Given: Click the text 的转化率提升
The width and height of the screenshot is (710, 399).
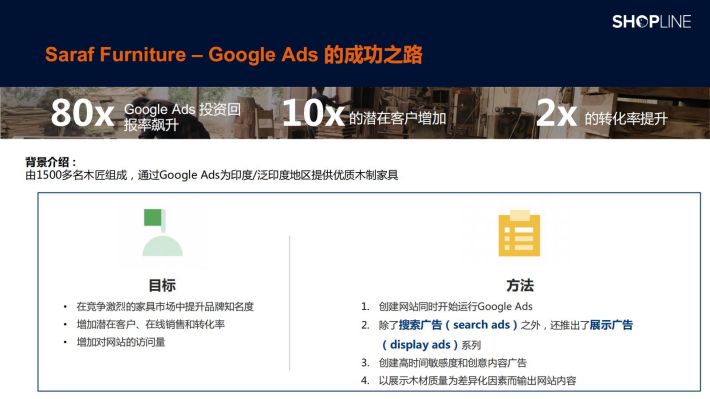Looking at the screenshot, I should [626, 119].
